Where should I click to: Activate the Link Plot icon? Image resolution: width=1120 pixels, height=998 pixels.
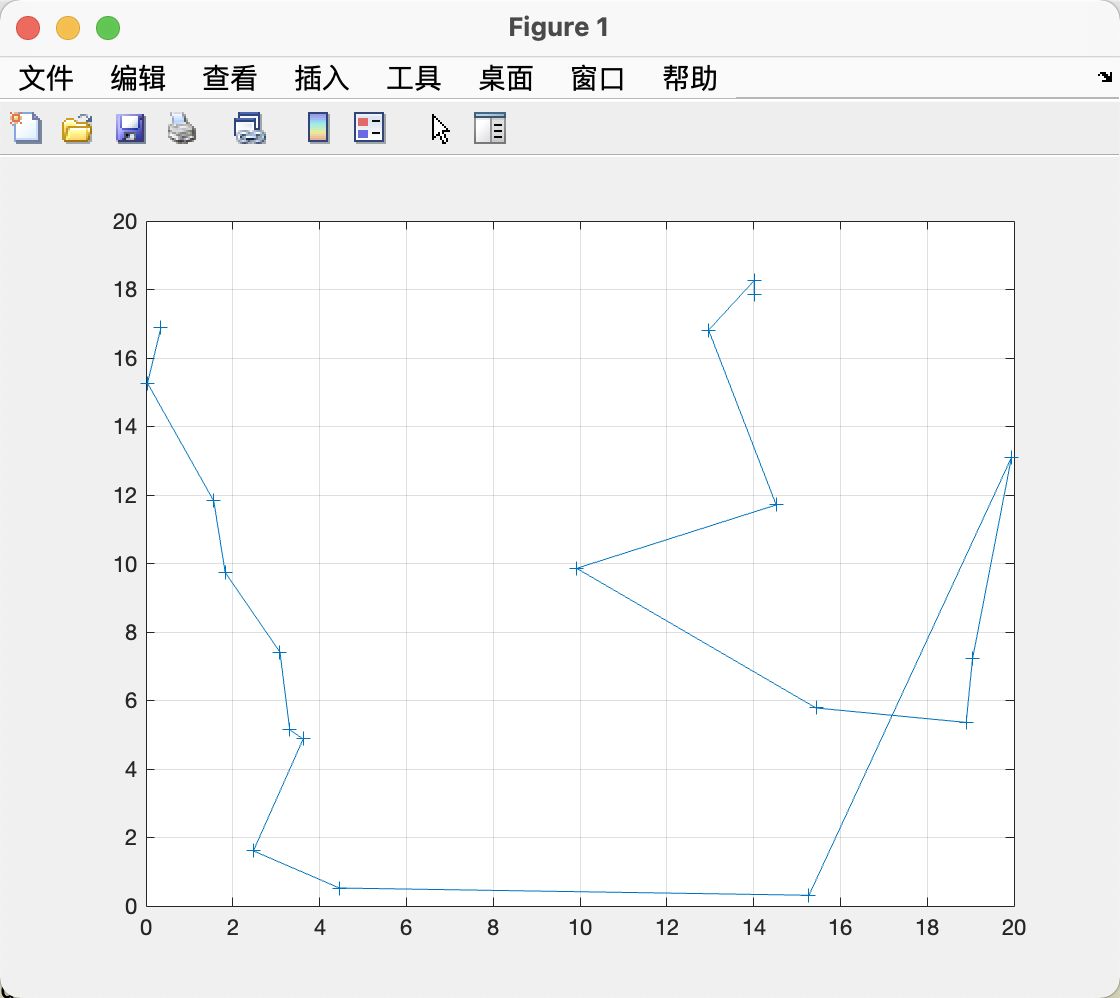[249, 128]
